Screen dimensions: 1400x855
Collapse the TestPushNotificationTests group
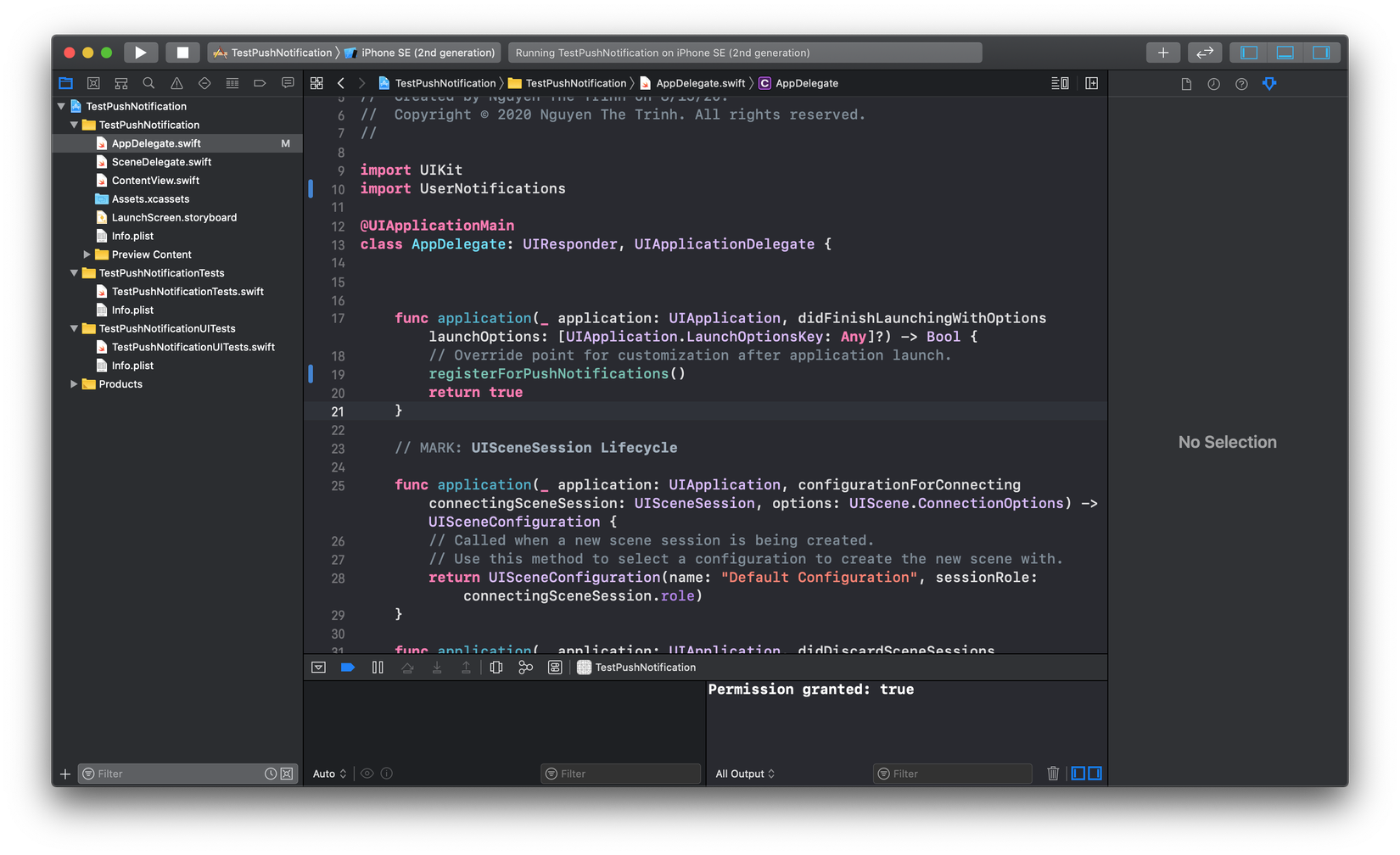[74, 273]
